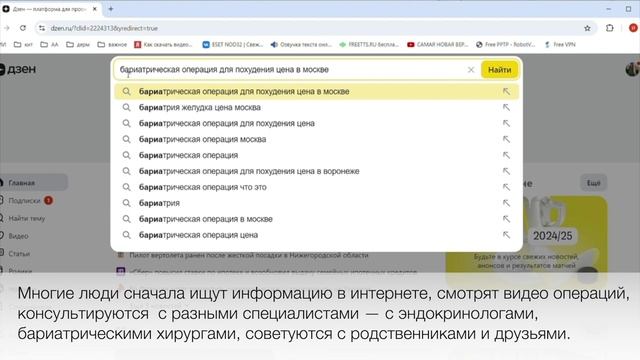Viewport: 640px width, 360px height.
Task: Close the Дзен browser tab
Action: [95, 9]
